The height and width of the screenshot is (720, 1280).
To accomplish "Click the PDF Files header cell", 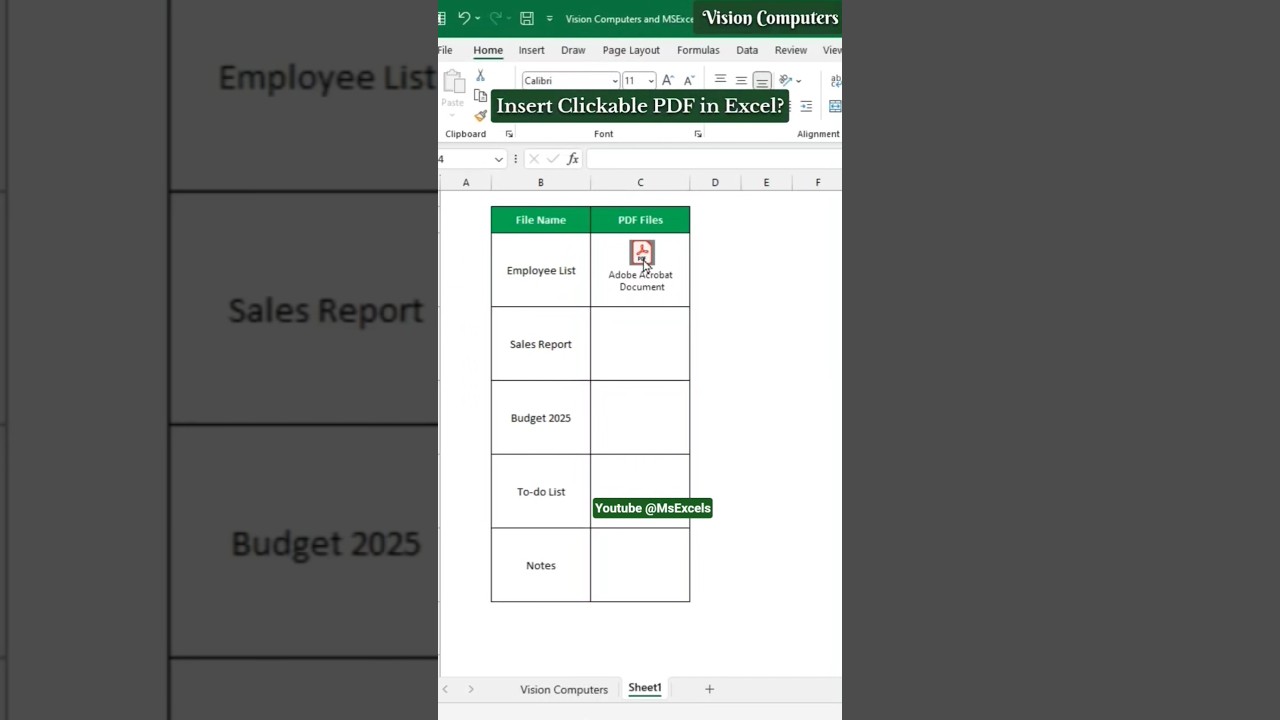I will 640,220.
